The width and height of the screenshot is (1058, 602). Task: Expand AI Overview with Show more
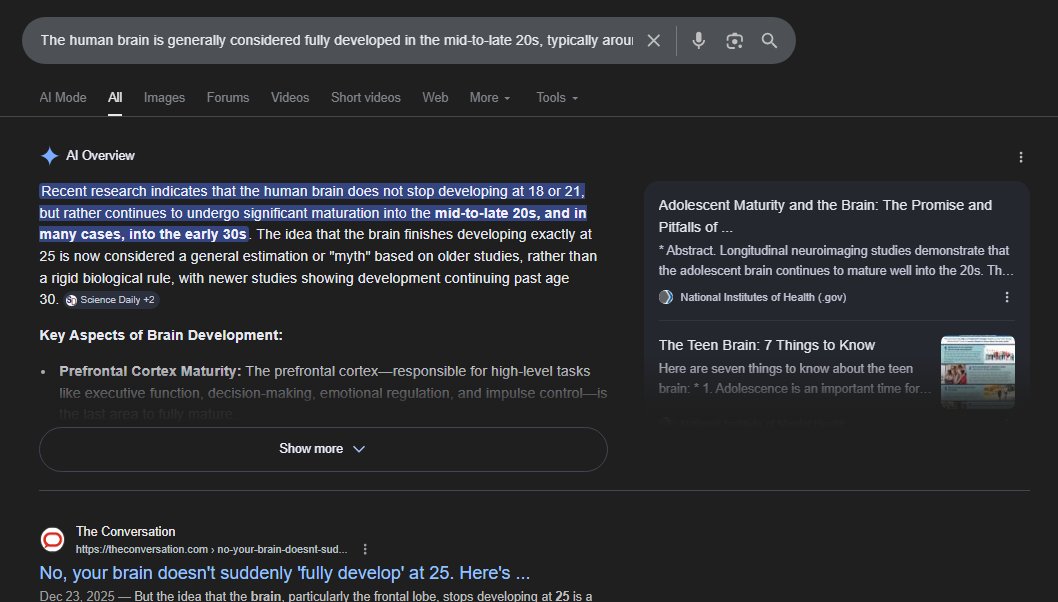point(323,449)
